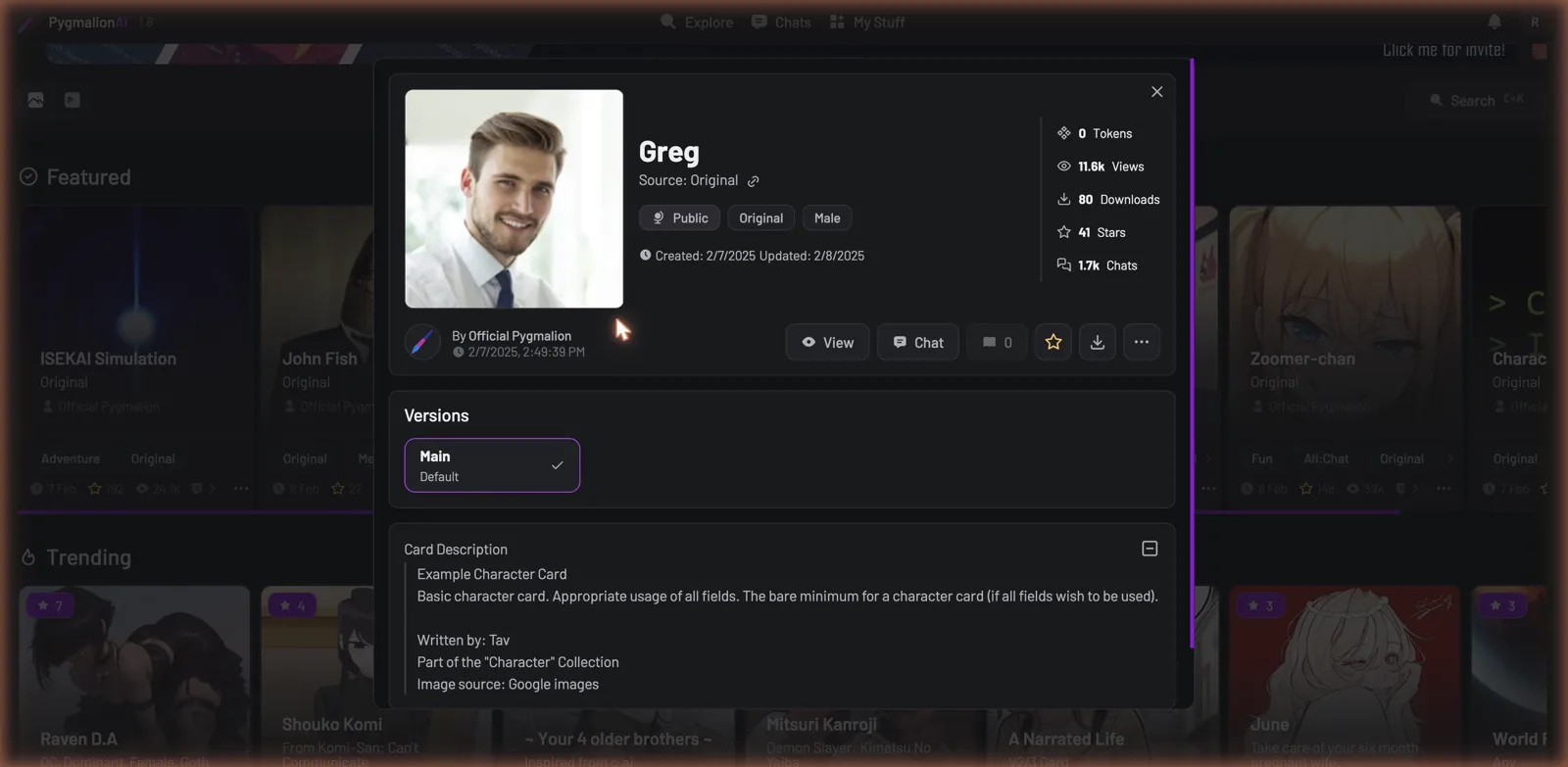Collapse the Card Description section
The height and width of the screenshot is (767, 1568).
[x=1150, y=549]
